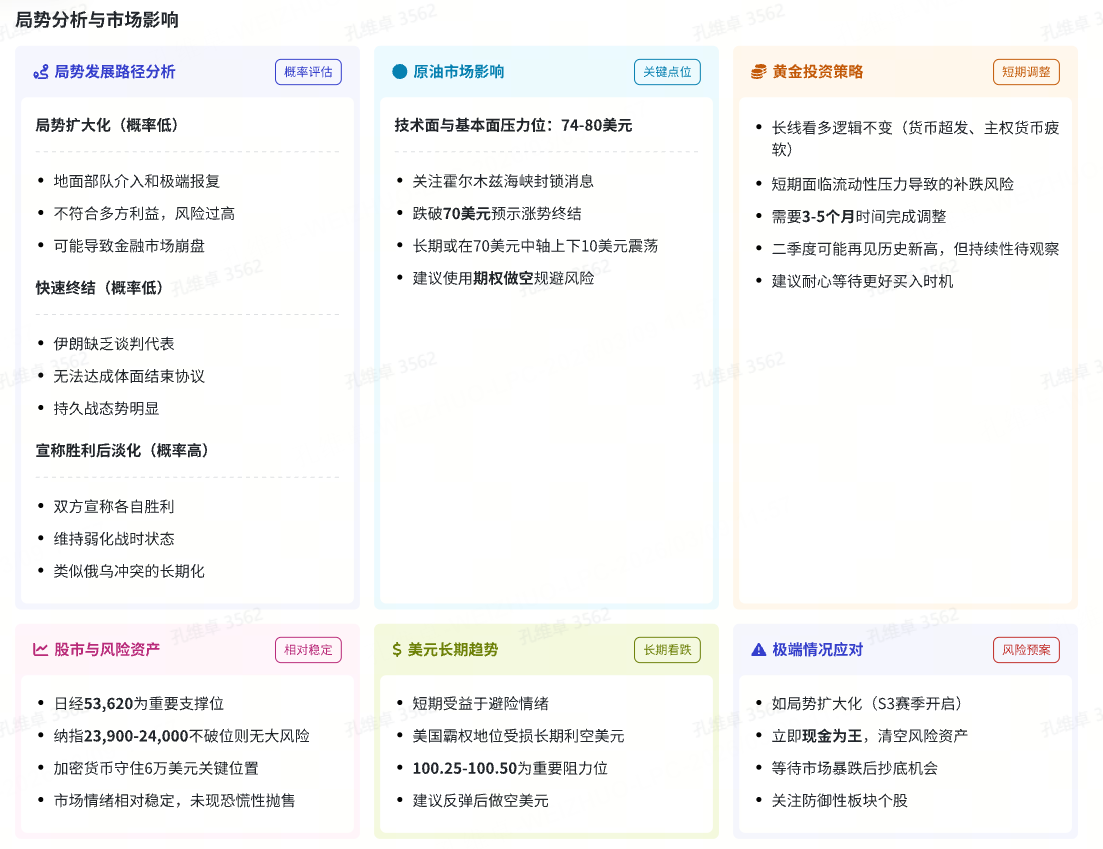Click the bullet 关注霍尔木兹海峡封锁消息

click(x=503, y=181)
